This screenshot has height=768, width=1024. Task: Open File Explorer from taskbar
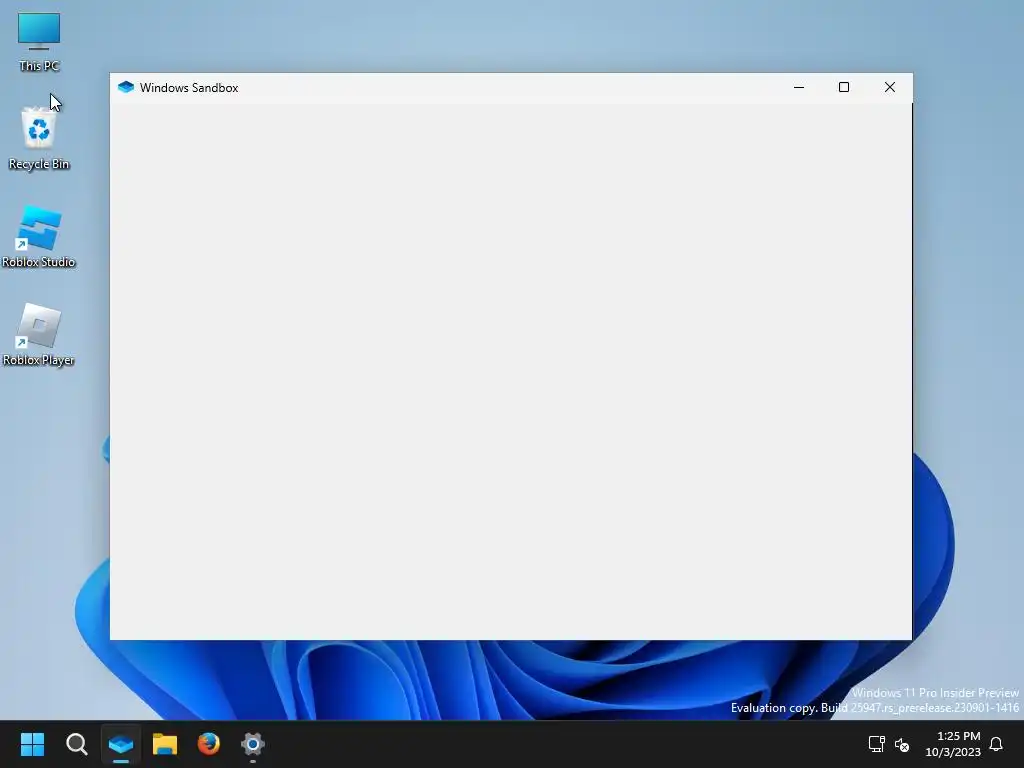coord(165,744)
